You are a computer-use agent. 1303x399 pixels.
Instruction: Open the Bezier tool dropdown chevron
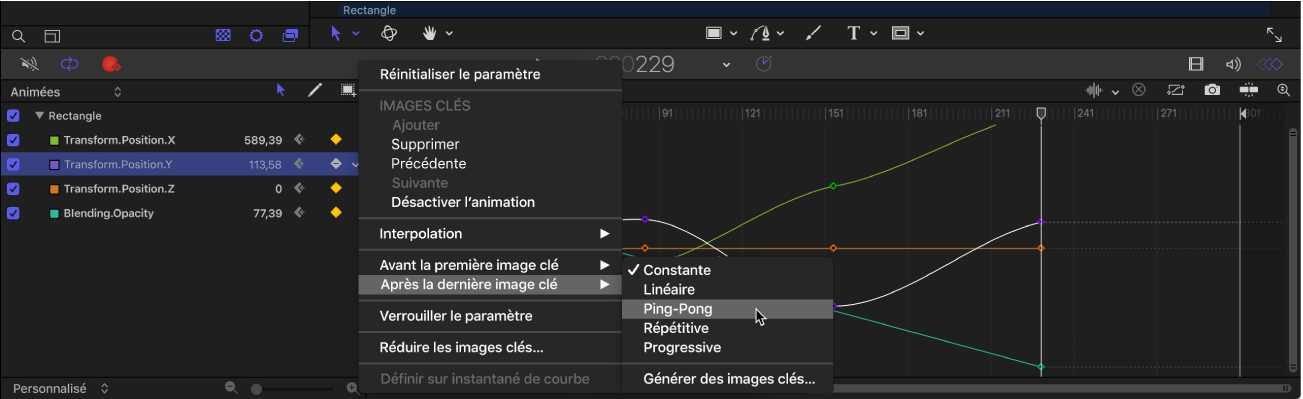click(x=781, y=34)
